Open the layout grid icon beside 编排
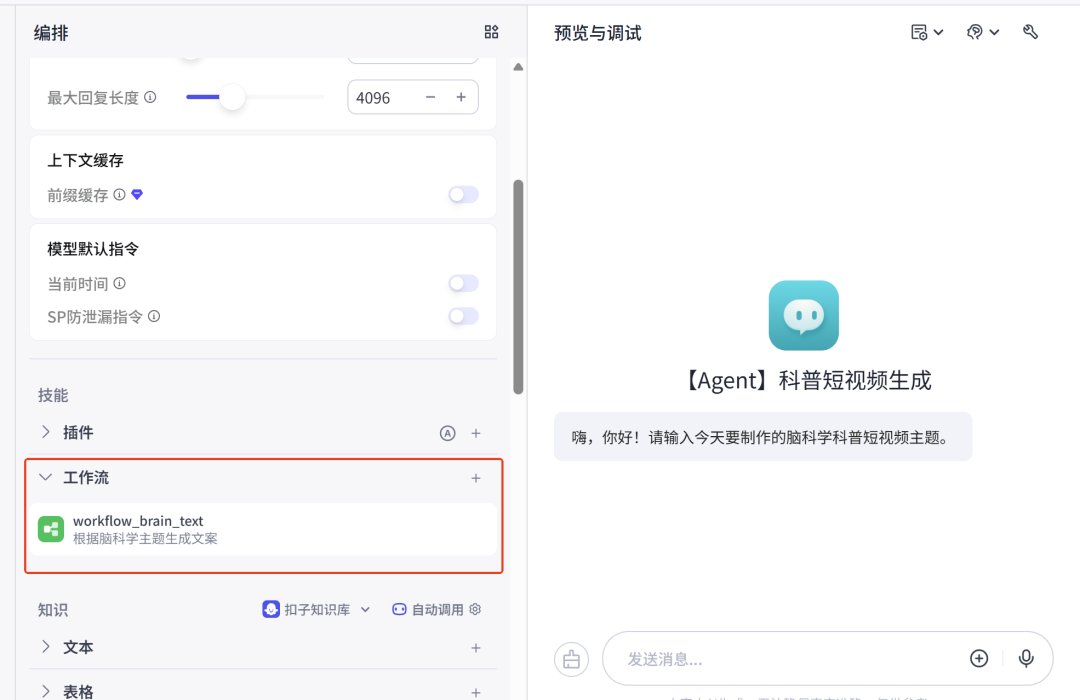Image resolution: width=1080 pixels, height=700 pixels. click(491, 32)
